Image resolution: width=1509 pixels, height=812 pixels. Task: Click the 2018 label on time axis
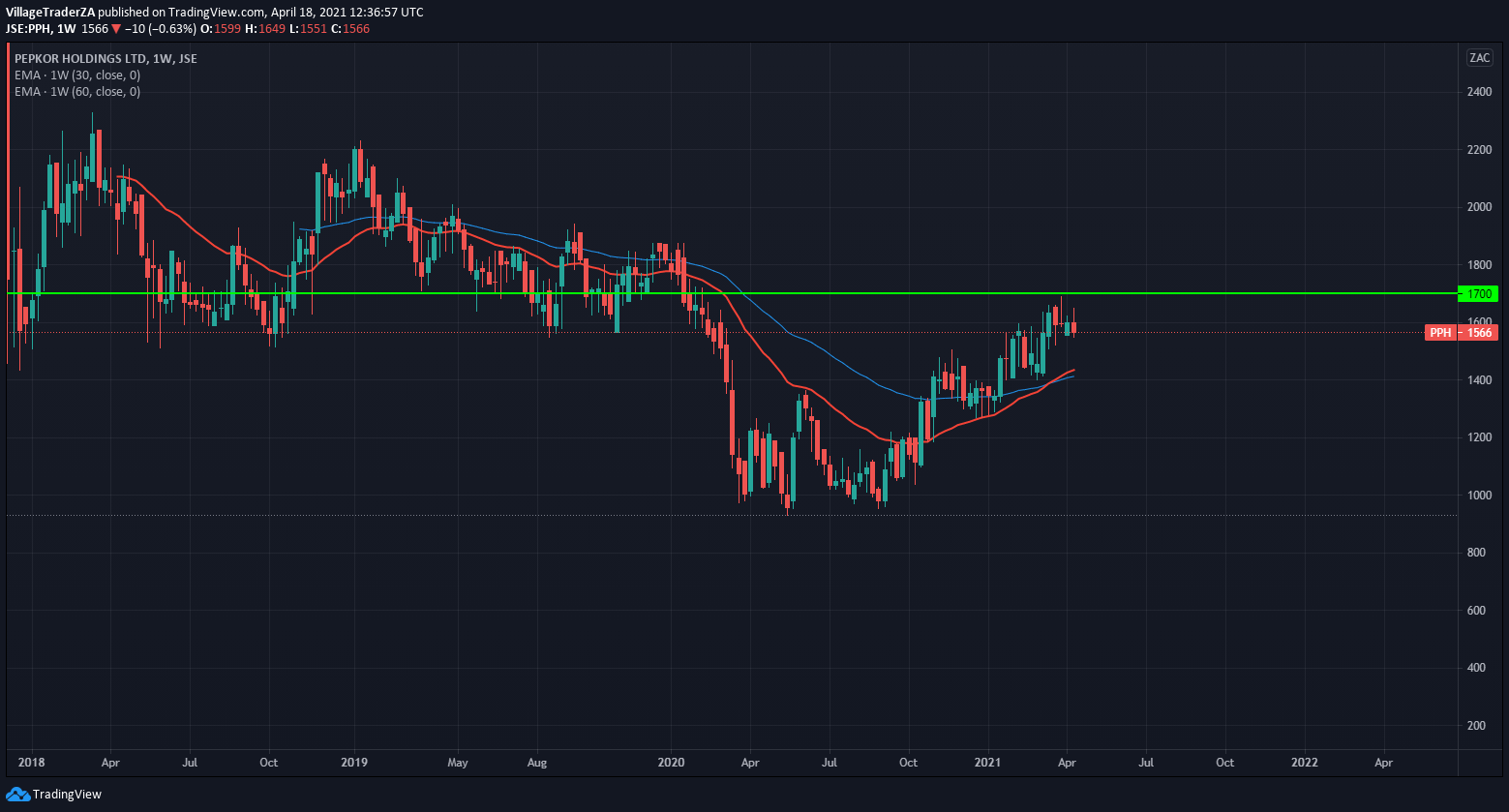[32, 763]
